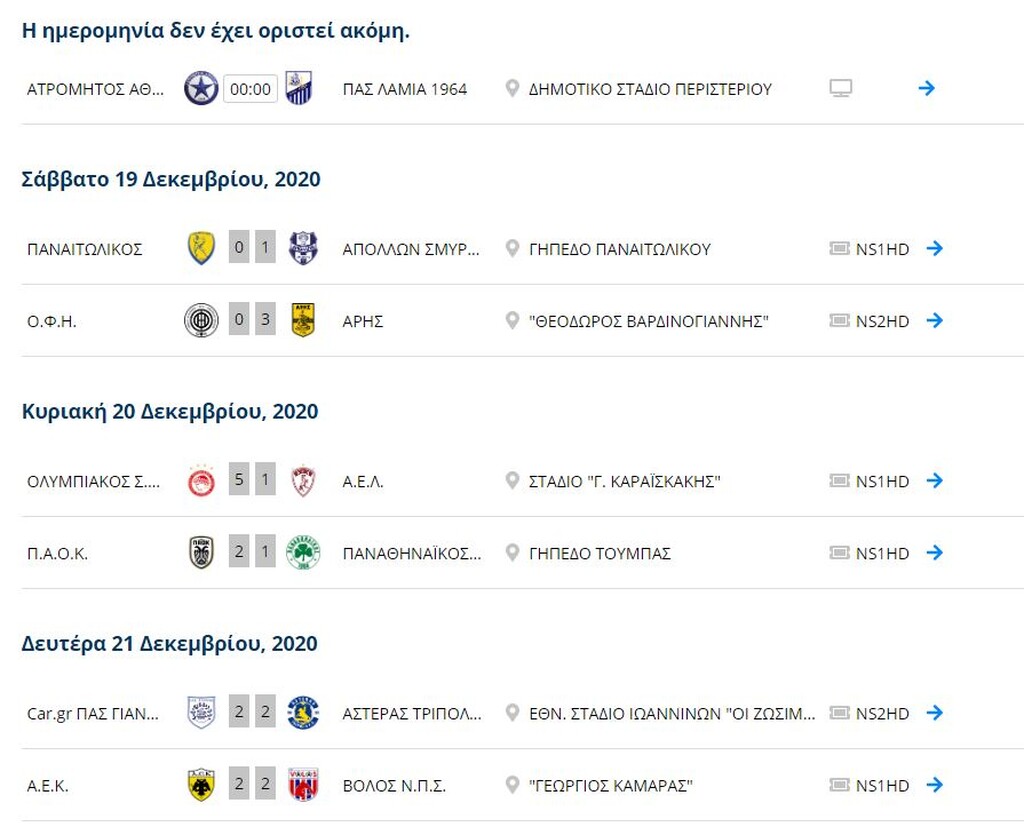Click the NS2HD broadcast label for ΠΑΣ Γιάννινα match
This screenshot has width=1024, height=827.
pos(882,713)
